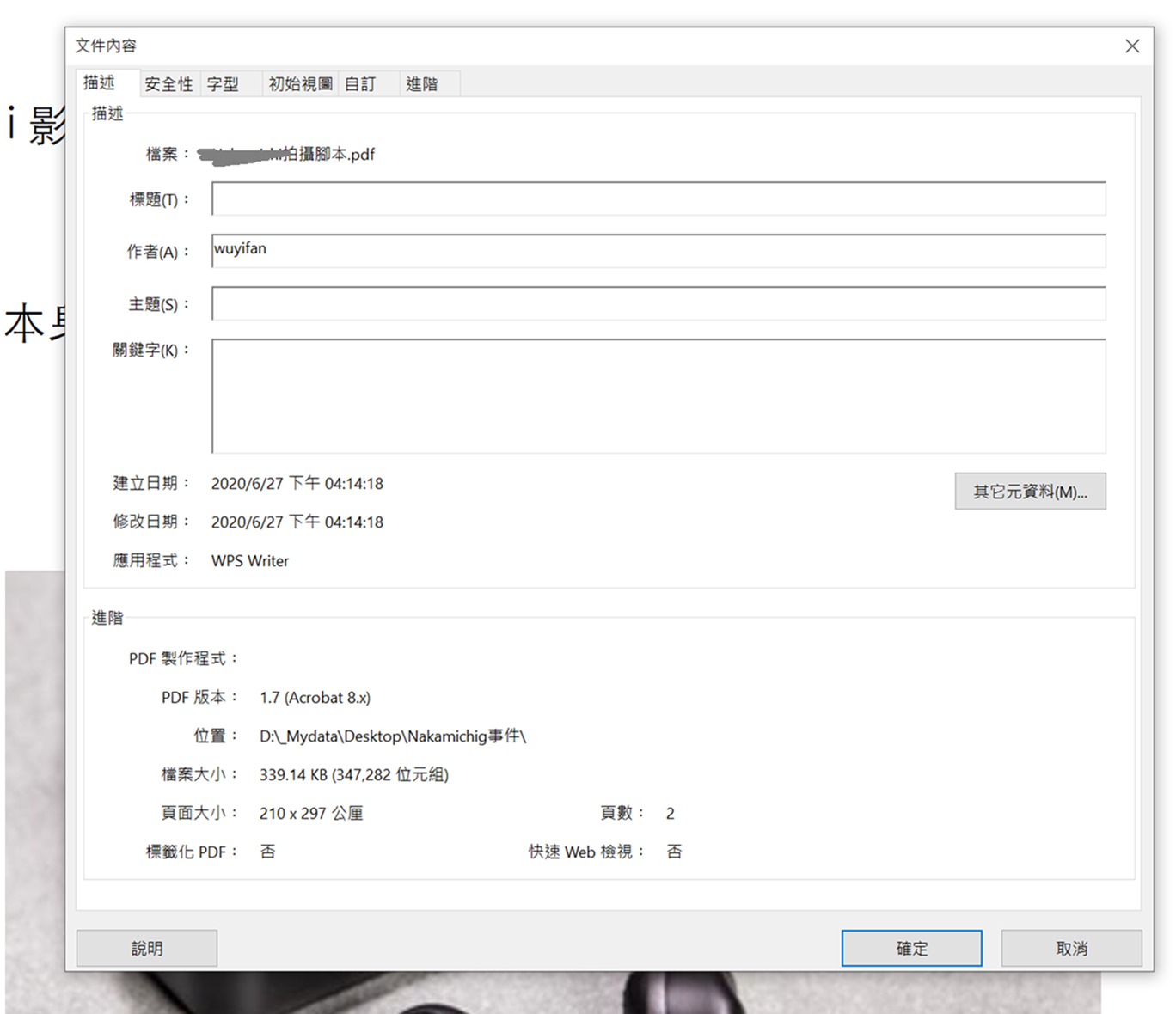
Task: Click into the 標題 text field
Action: (x=658, y=199)
